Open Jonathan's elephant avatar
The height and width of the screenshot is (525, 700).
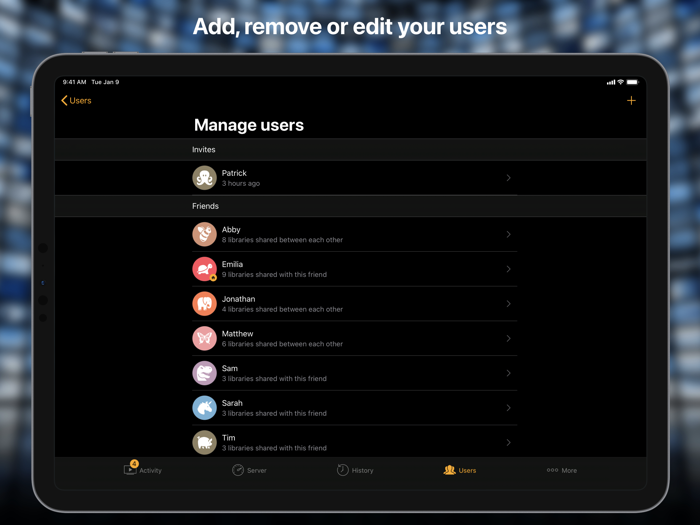pyautogui.click(x=204, y=304)
